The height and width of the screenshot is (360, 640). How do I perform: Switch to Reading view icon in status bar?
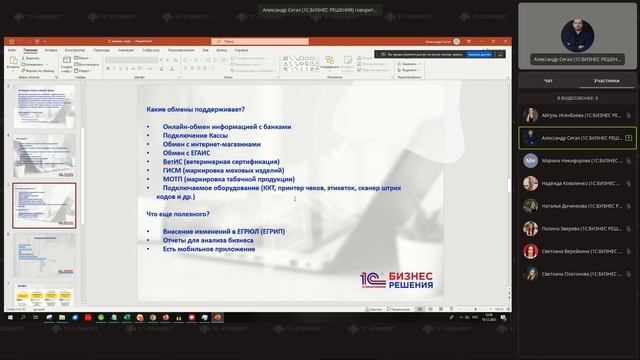(x=441, y=309)
